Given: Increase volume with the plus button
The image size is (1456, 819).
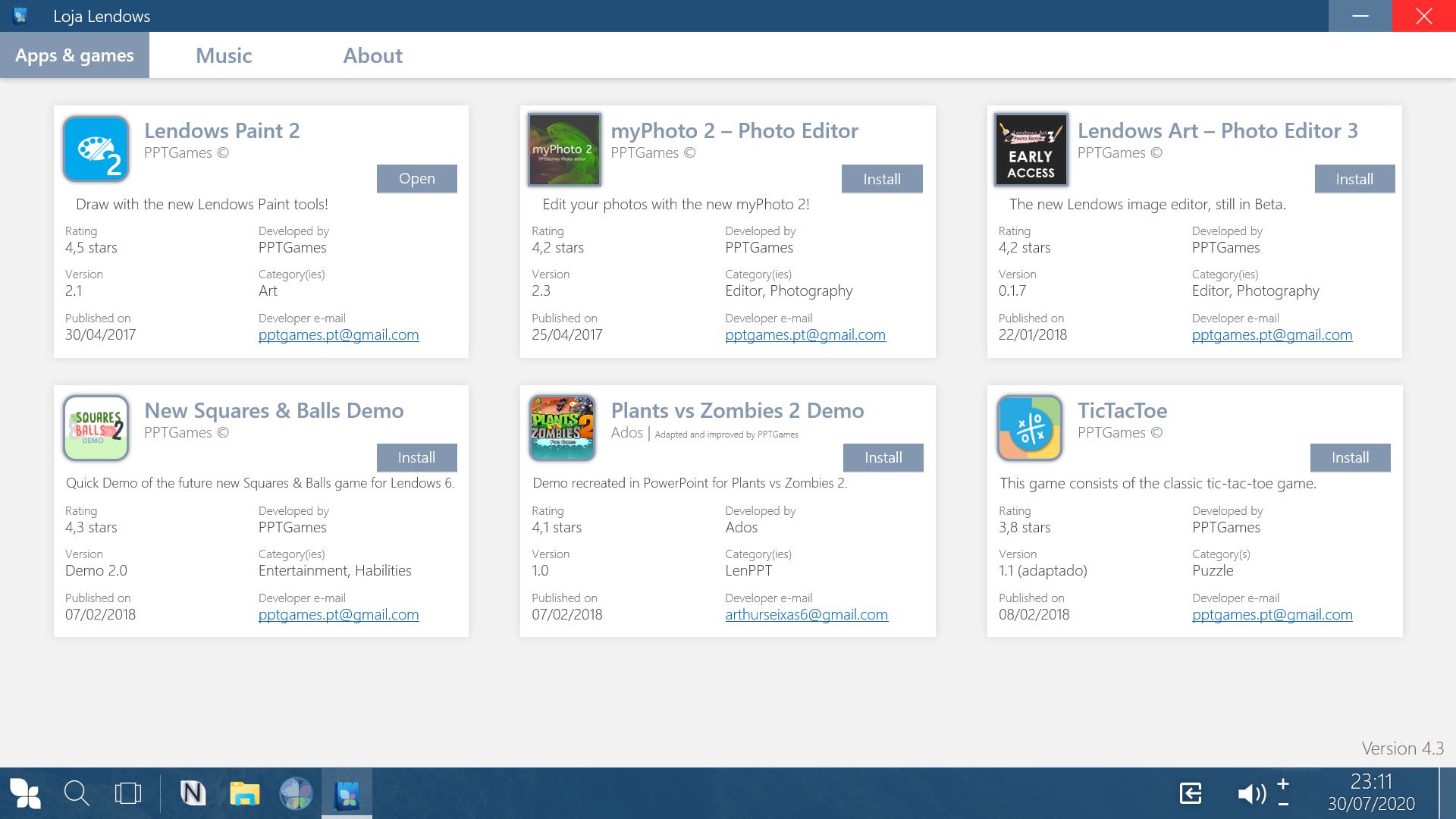Looking at the screenshot, I should 1283,783.
